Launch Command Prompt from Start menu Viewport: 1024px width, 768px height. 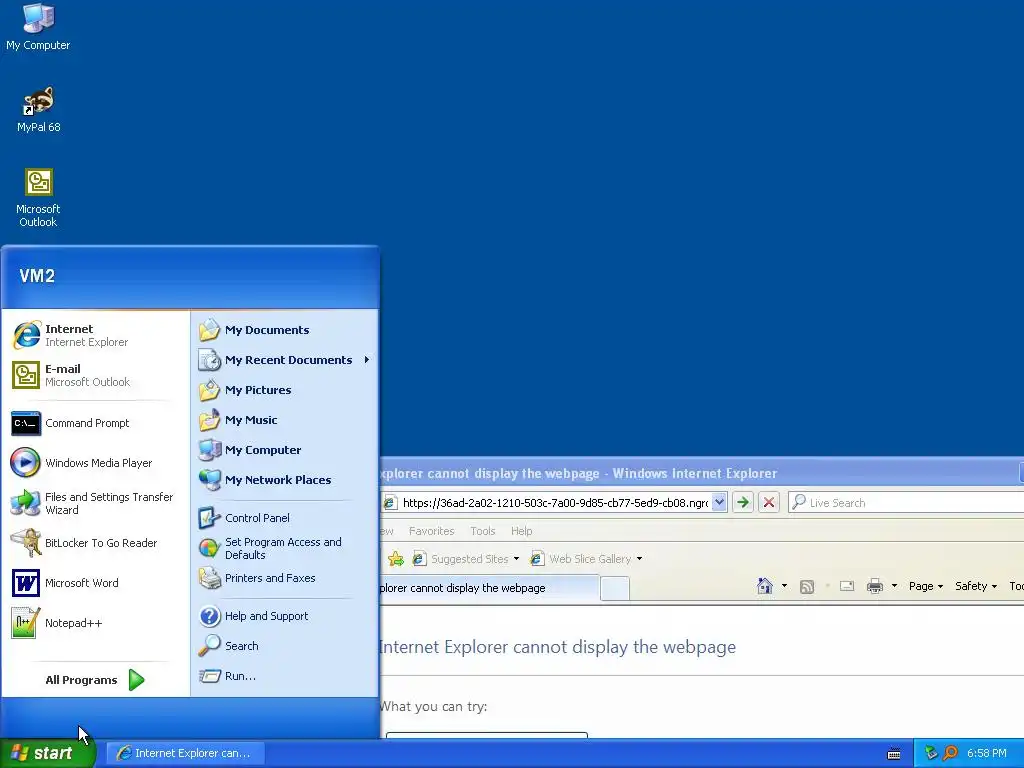point(97,423)
